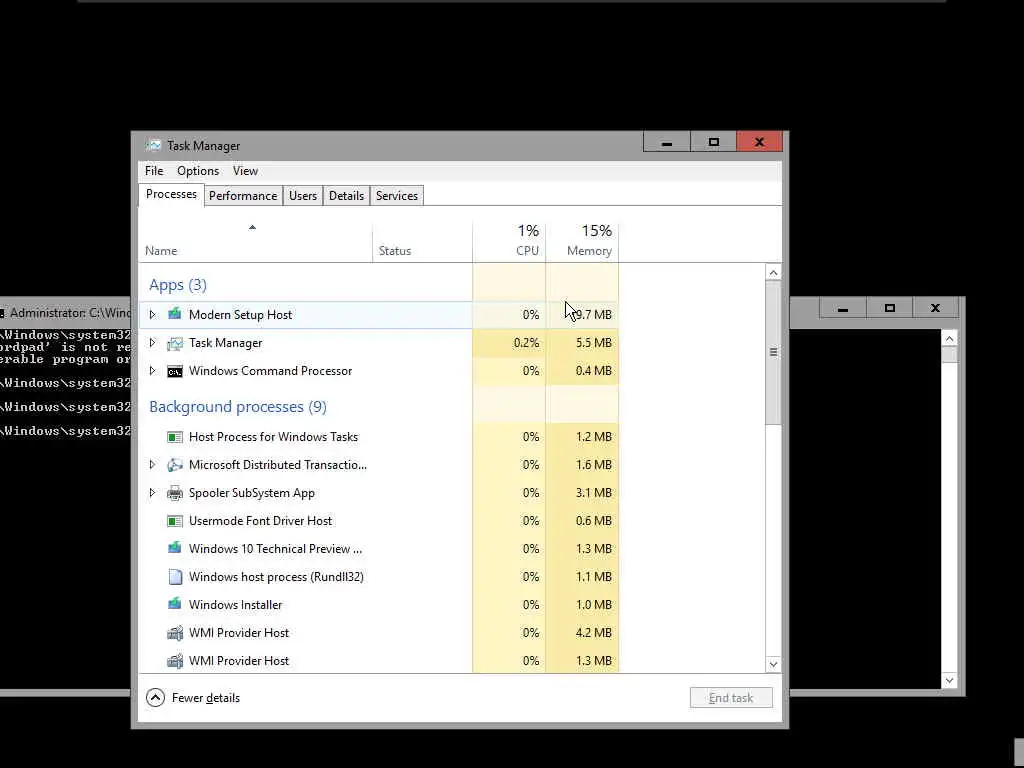Click icon of WMI Provider Host 1.3 MB
Screen dimensions: 1024x768
click(174, 661)
